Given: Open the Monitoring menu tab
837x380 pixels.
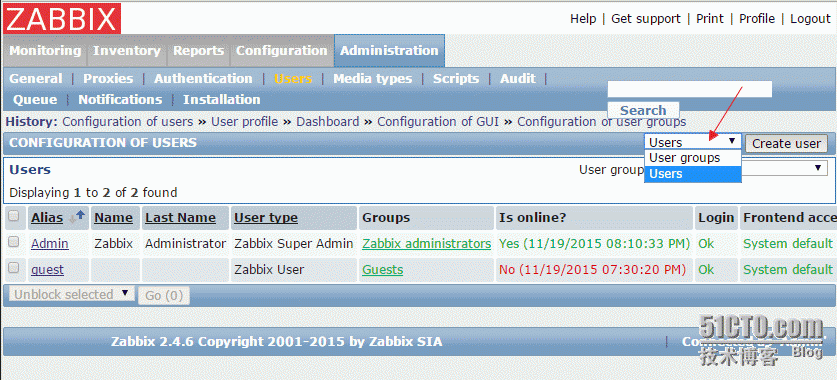Looking at the screenshot, I should click(45, 51).
